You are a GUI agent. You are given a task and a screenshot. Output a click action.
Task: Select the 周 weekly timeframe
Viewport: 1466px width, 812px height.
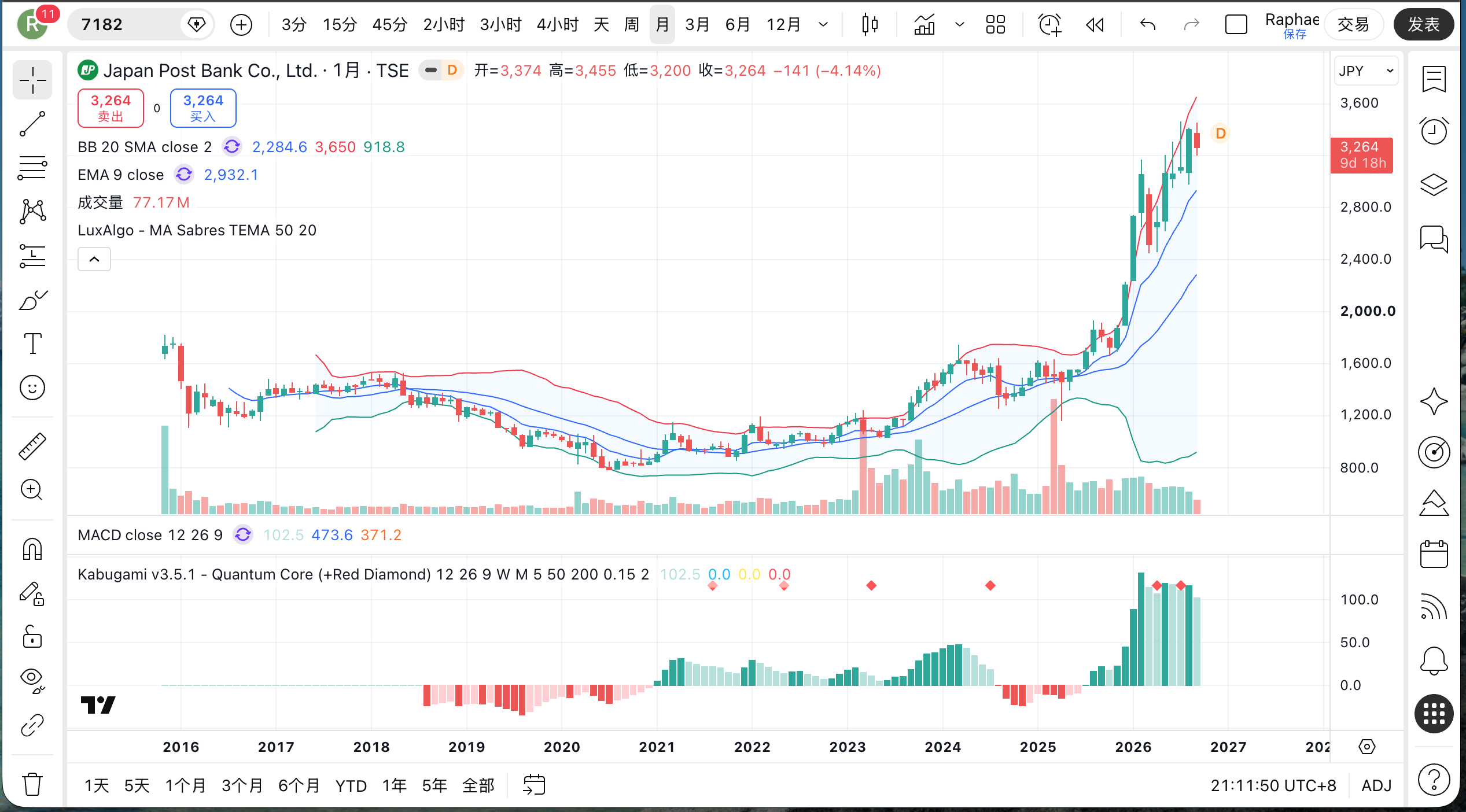632,24
